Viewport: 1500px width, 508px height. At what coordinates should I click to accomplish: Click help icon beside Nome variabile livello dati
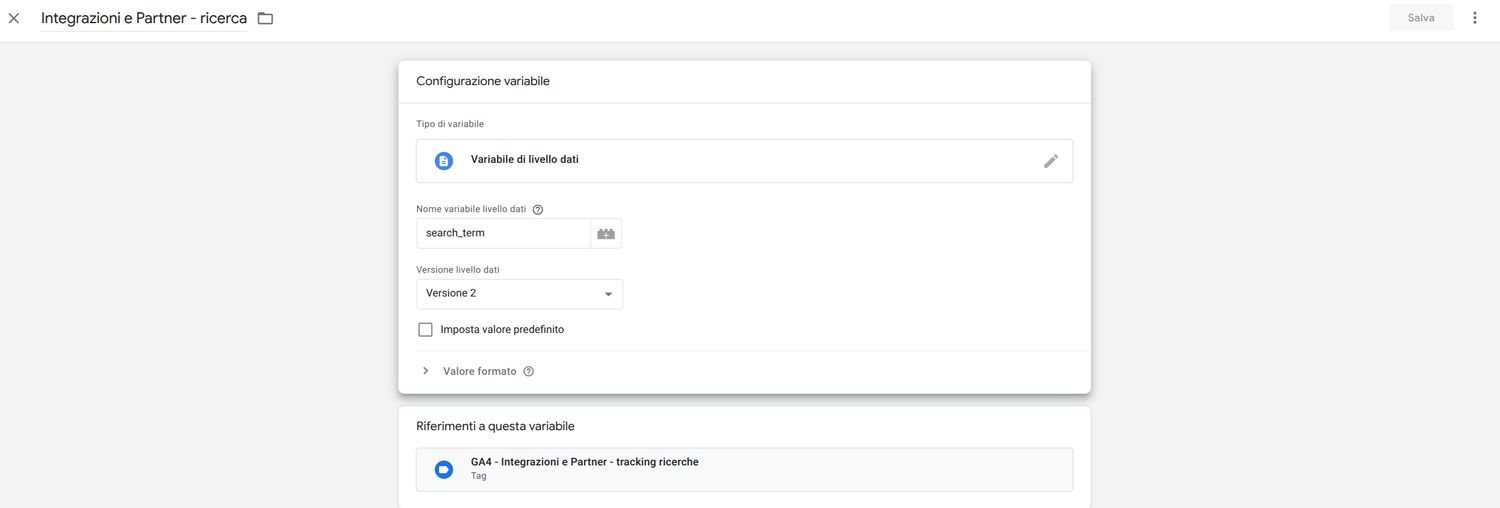click(x=538, y=210)
